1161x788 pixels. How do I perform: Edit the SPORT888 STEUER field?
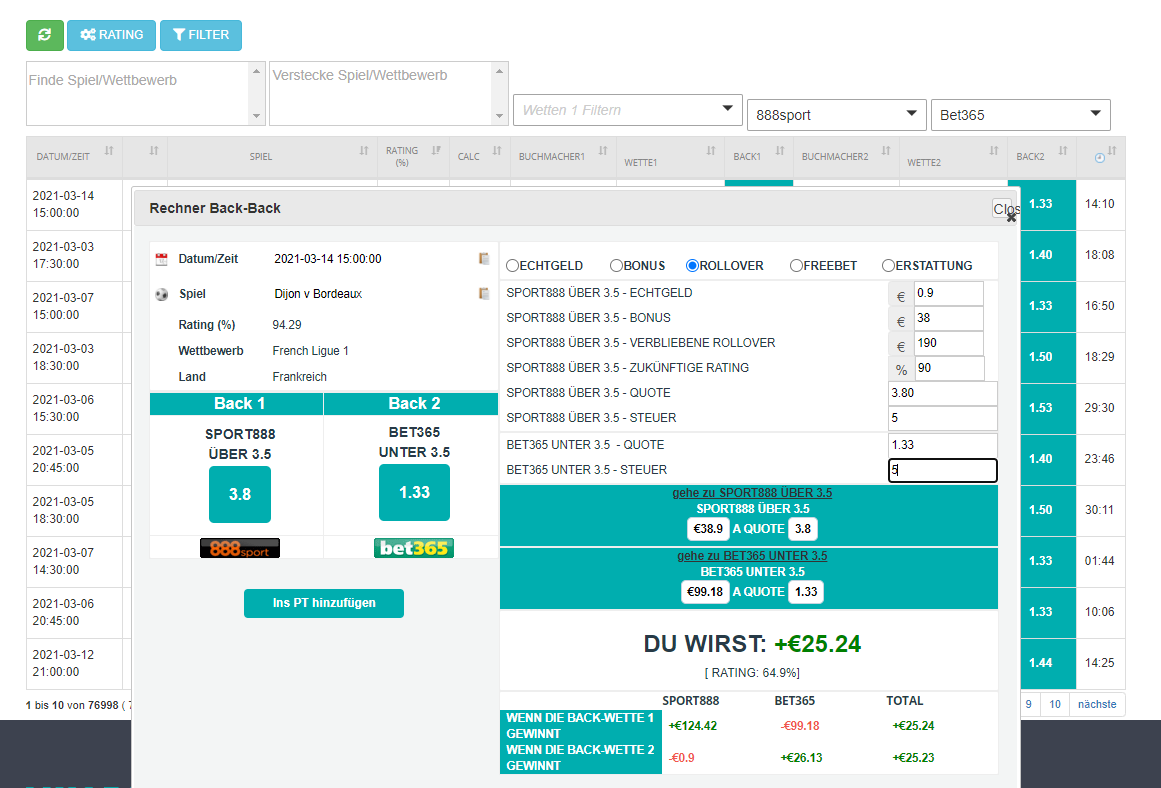[x=943, y=418]
